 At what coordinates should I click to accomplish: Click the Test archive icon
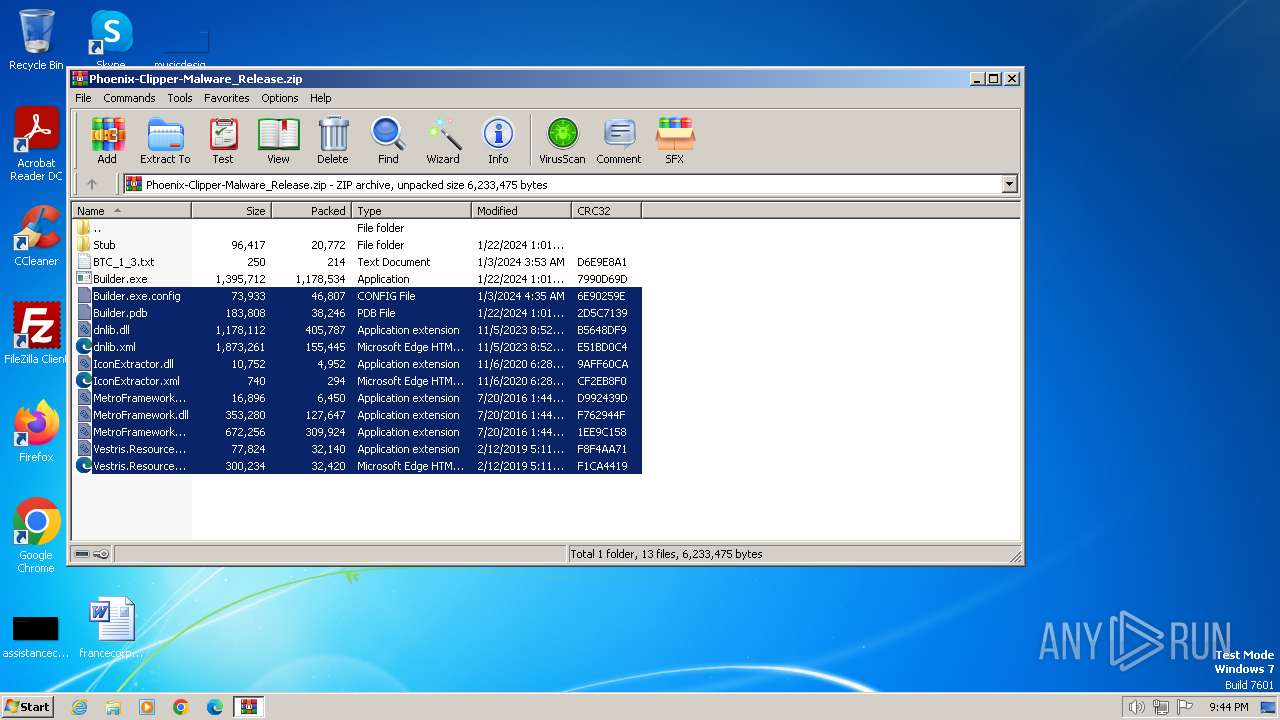pyautogui.click(x=223, y=141)
